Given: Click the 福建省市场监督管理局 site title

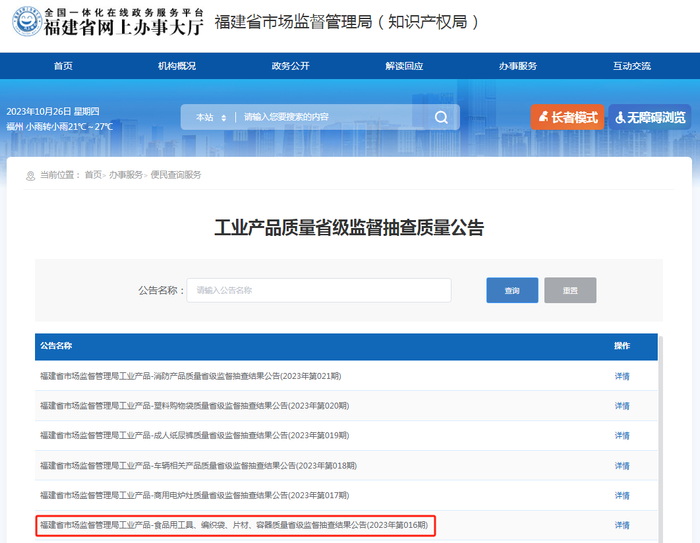Looking at the screenshot, I should point(346,22).
